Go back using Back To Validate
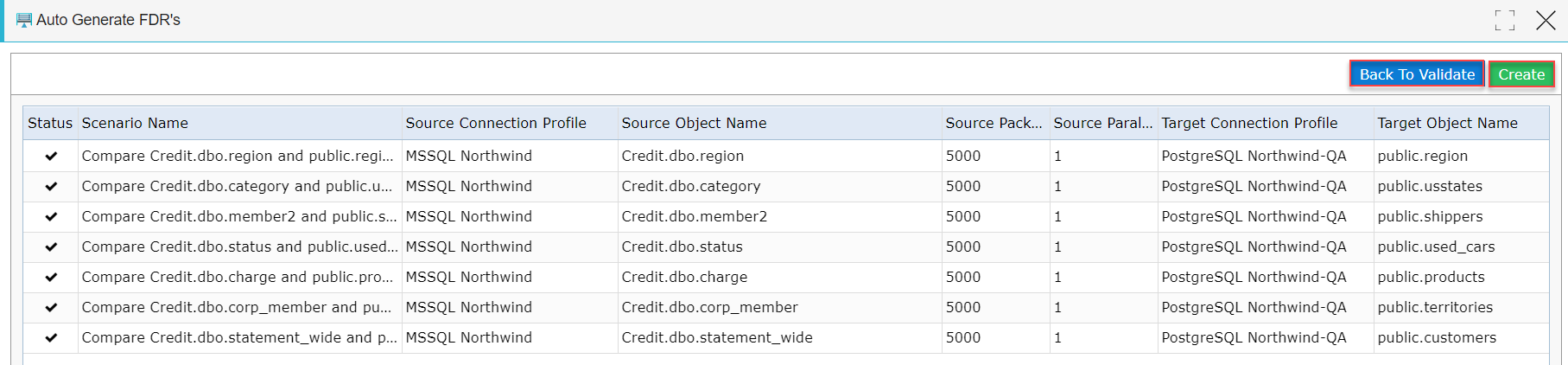The image size is (1568, 365). (x=1417, y=74)
